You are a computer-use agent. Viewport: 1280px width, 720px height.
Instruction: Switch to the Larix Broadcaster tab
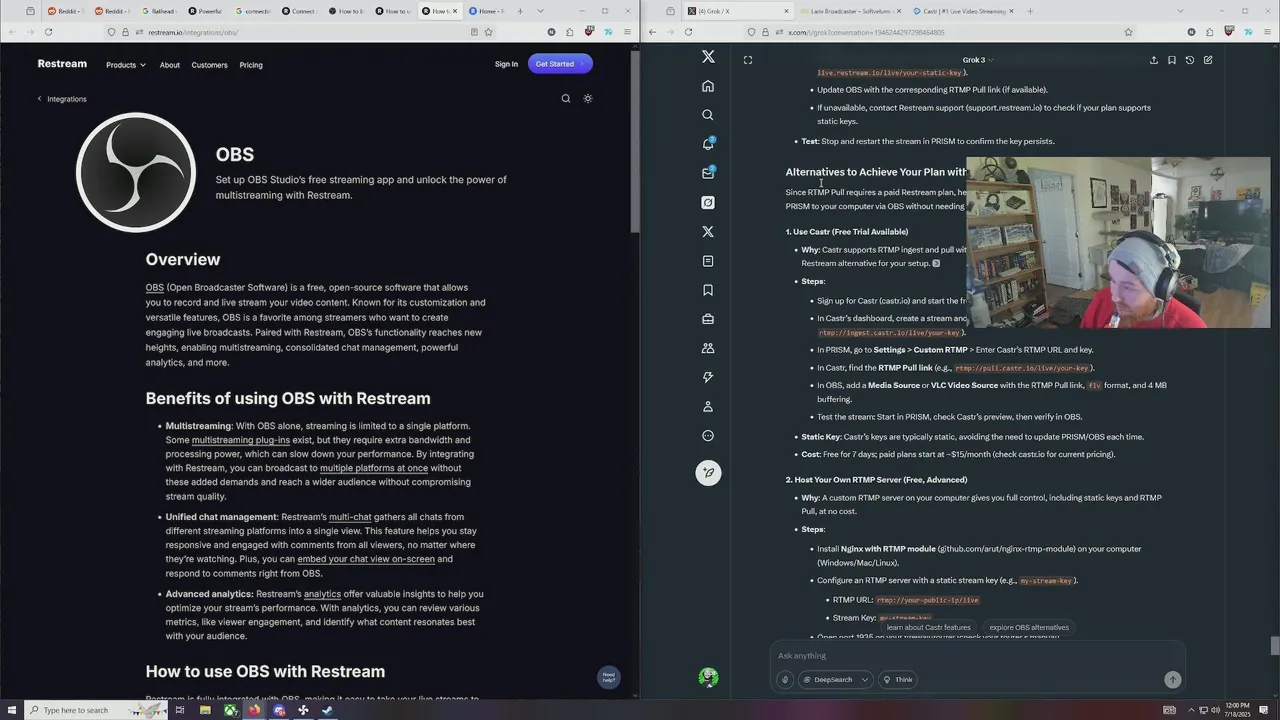(x=852, y=11)
